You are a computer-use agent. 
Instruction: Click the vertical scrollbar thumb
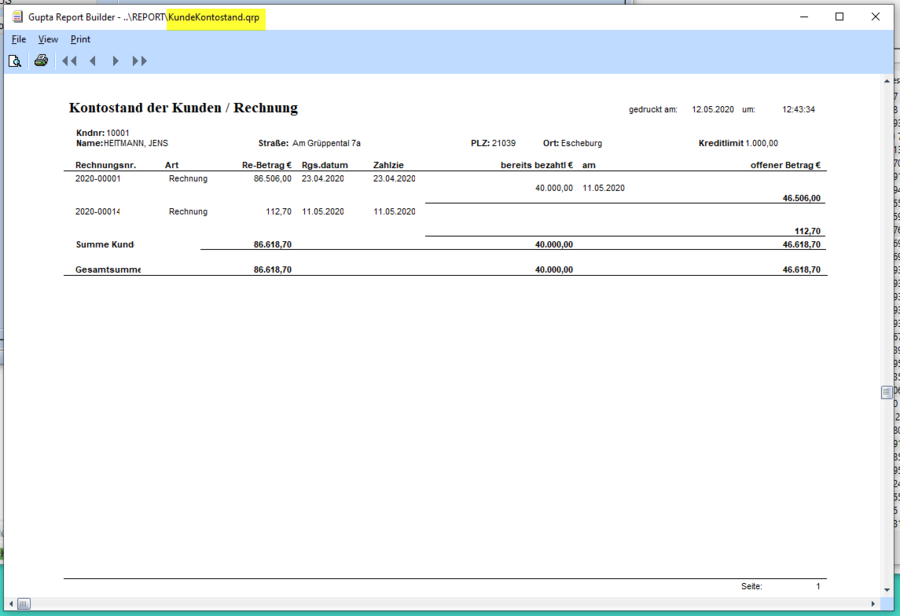pos(886,393)
